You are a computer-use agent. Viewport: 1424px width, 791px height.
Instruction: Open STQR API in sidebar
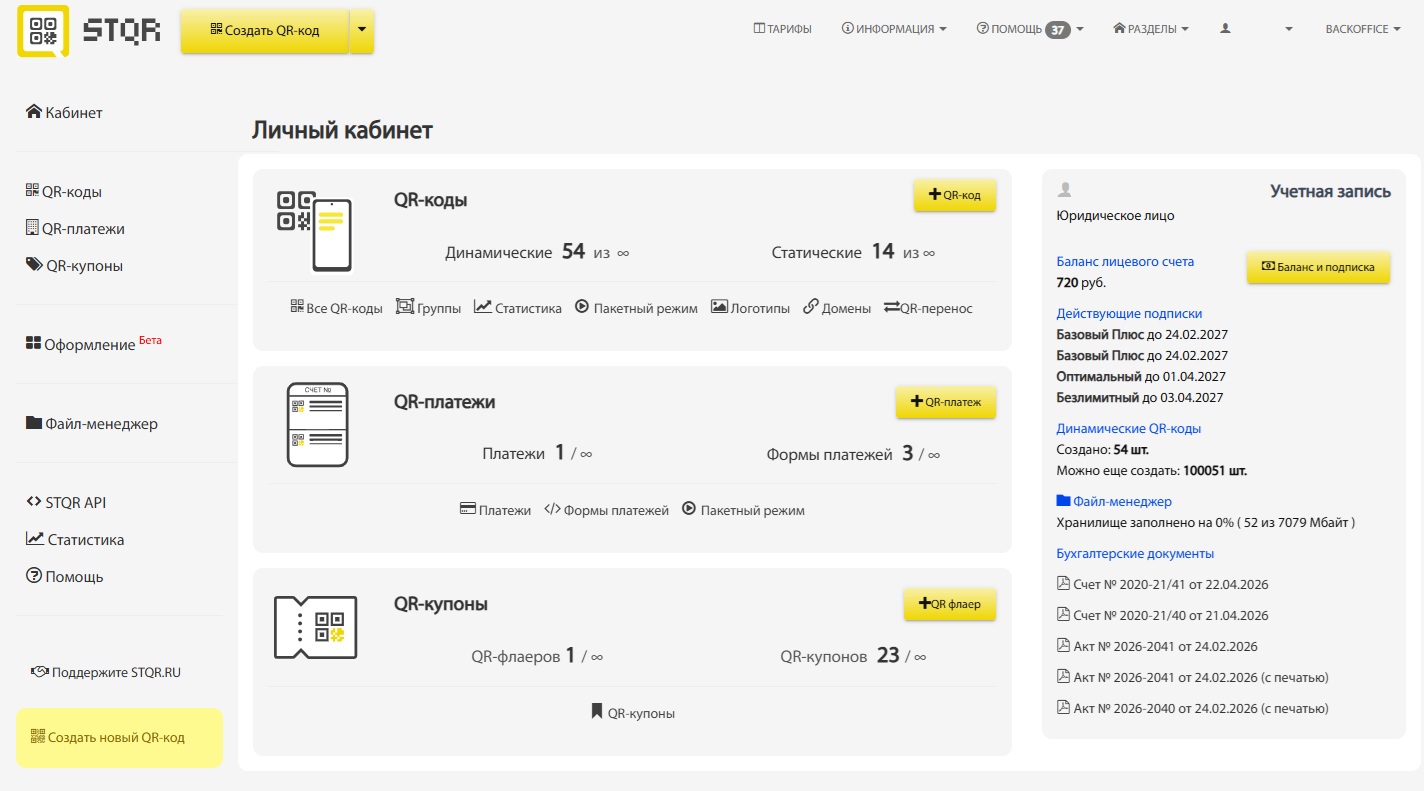point(66,503)
